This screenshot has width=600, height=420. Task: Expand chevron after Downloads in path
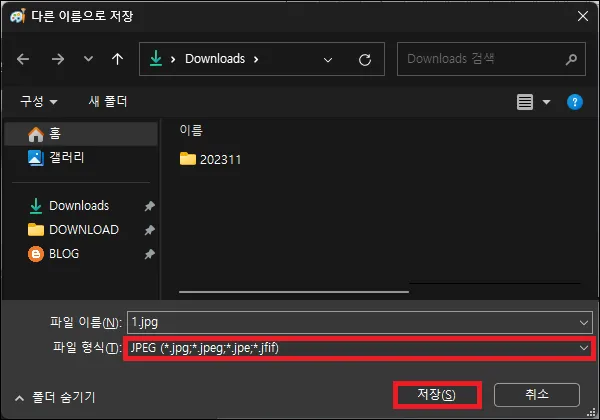[256, 59]
